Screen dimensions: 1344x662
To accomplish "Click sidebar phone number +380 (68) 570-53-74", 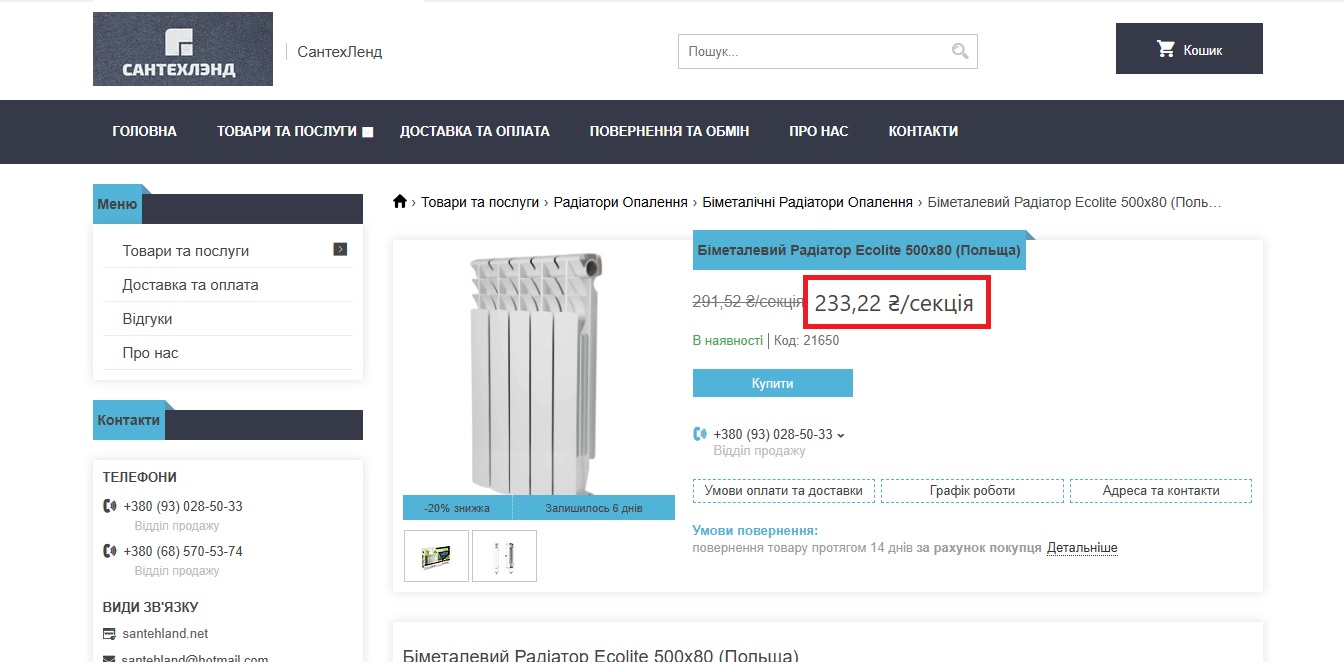I will pos(183,551).
